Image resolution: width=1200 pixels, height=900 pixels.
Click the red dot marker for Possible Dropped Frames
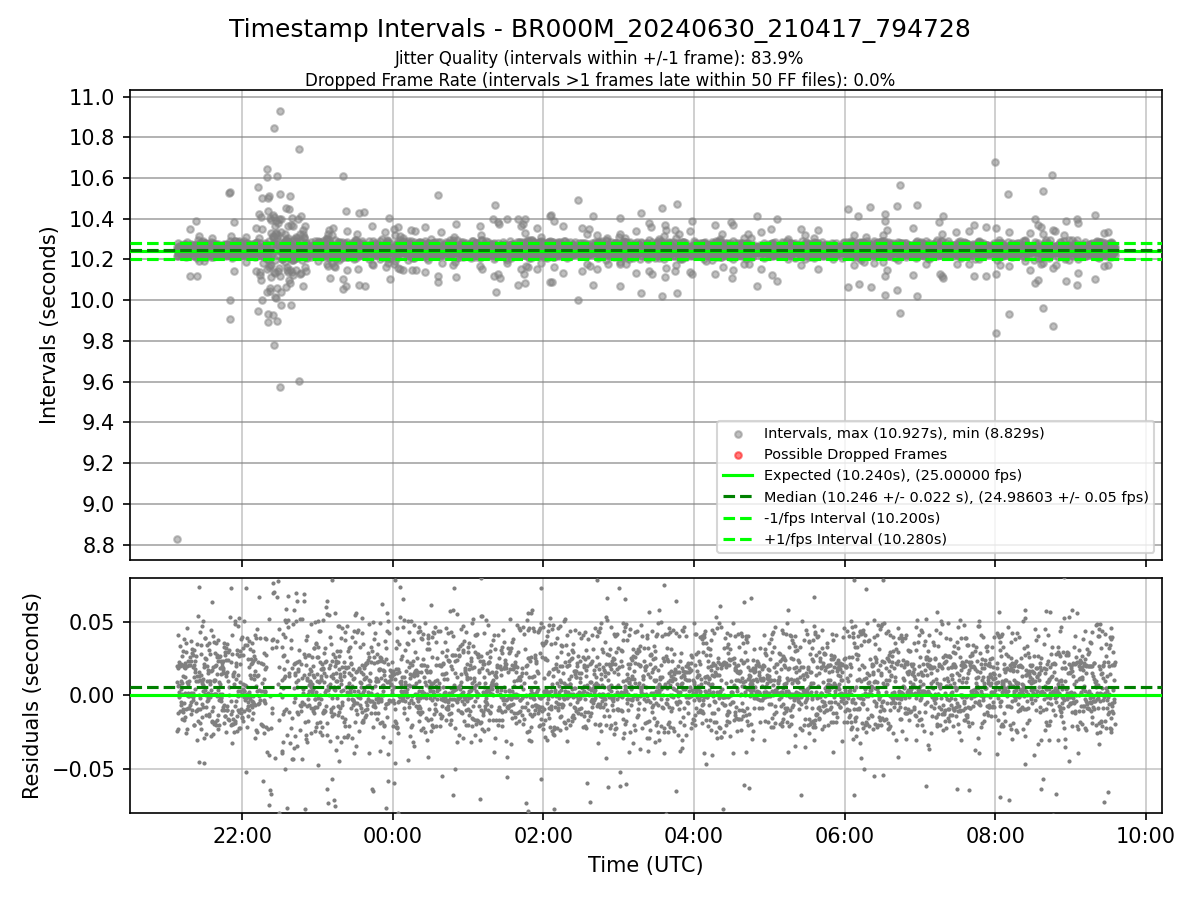point(738,455)
